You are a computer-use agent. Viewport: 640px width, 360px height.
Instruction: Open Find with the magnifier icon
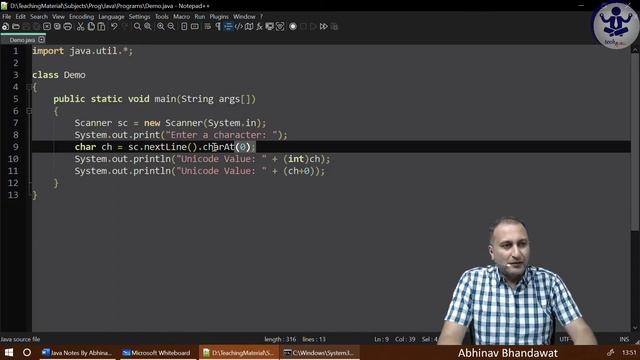click(138, 27)
